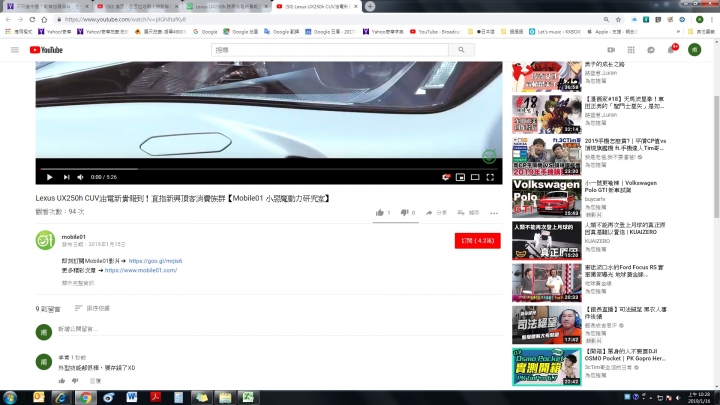Open the mobile01 channel name link
Image resolution: width=720 pixels, height=405 pixels.
pyautogui.click(x=73, y=237)
